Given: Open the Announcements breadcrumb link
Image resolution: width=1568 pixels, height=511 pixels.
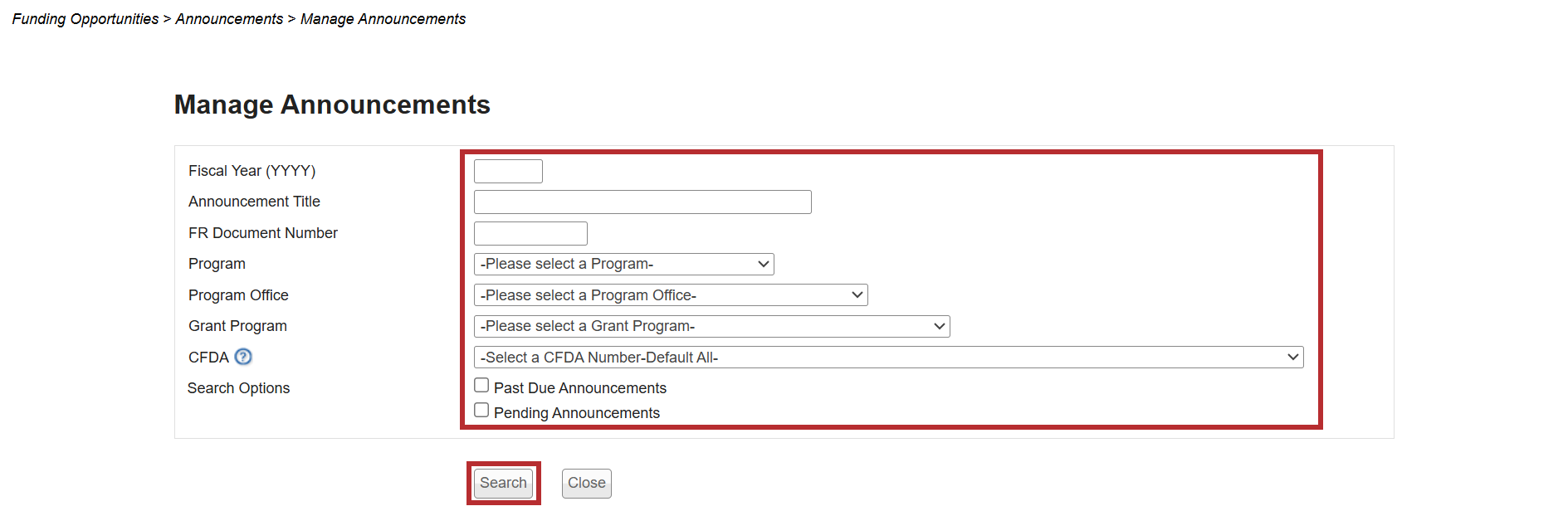Looking at the screenshot, I should (229, 19).
